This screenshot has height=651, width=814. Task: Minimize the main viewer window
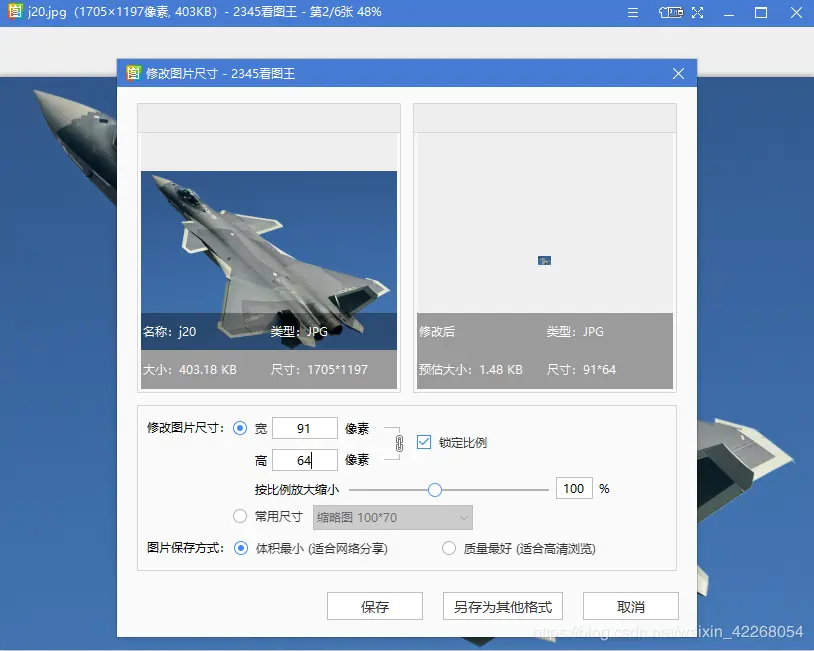[x=729, y=13]
